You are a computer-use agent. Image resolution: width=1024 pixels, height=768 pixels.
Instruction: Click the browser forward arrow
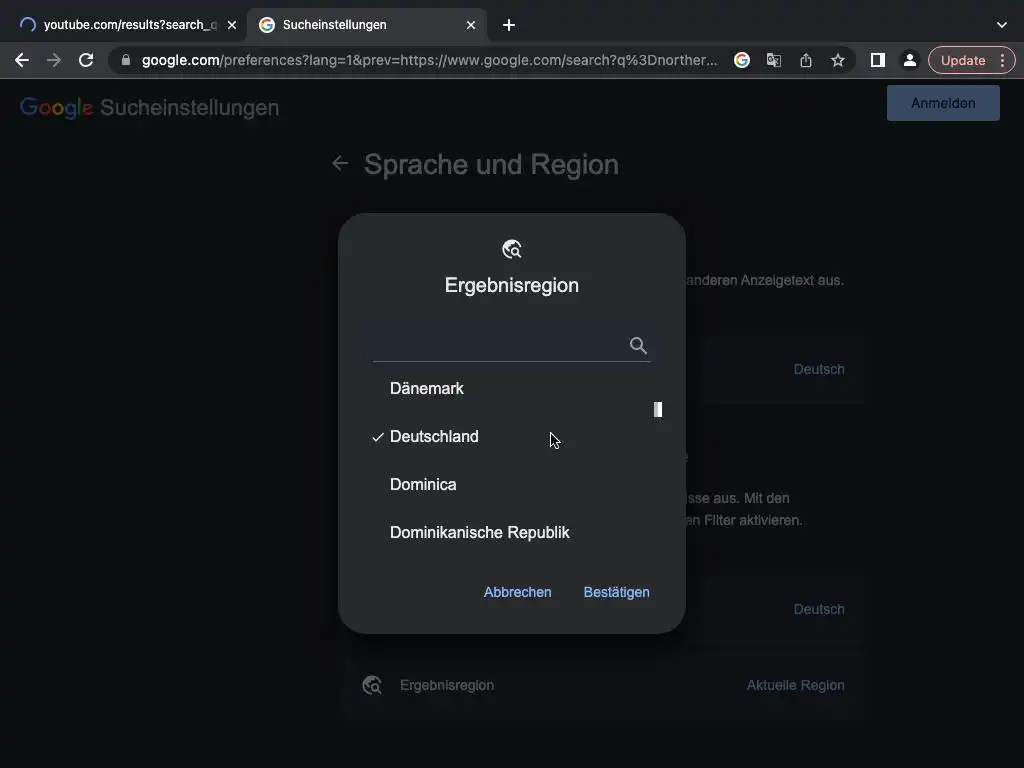click(54, 60)
